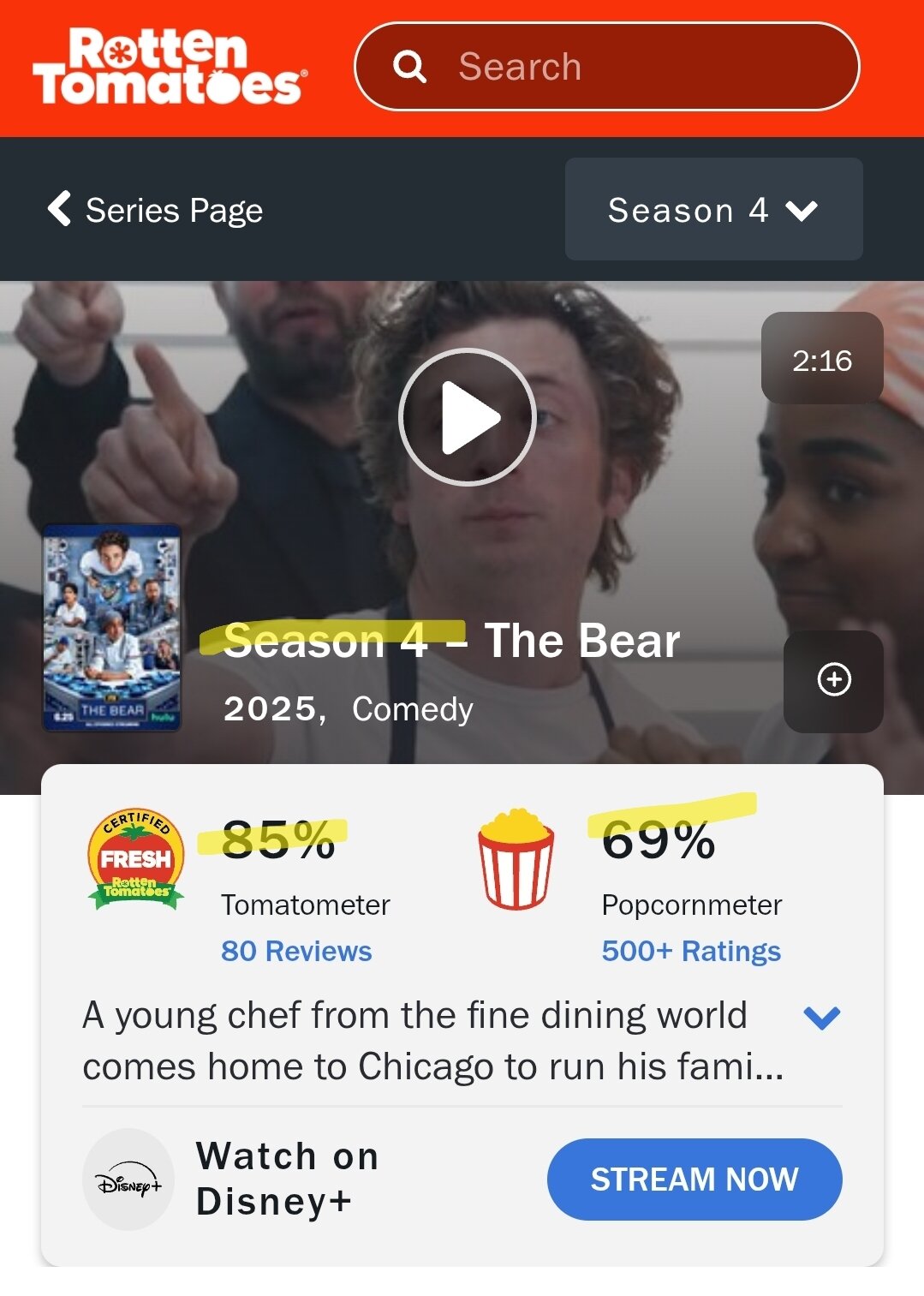This screenshot has height=1296, width=924.
Task: Focus the Search input field
Action: [x=606, y=67]
